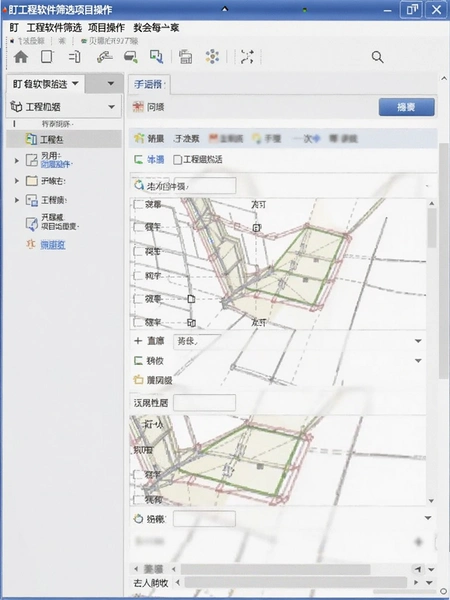Image resolution: width=450 pixels, height=600 pixels.
Task: Click the device icon with green dot
Action: [x=131, y=57]
